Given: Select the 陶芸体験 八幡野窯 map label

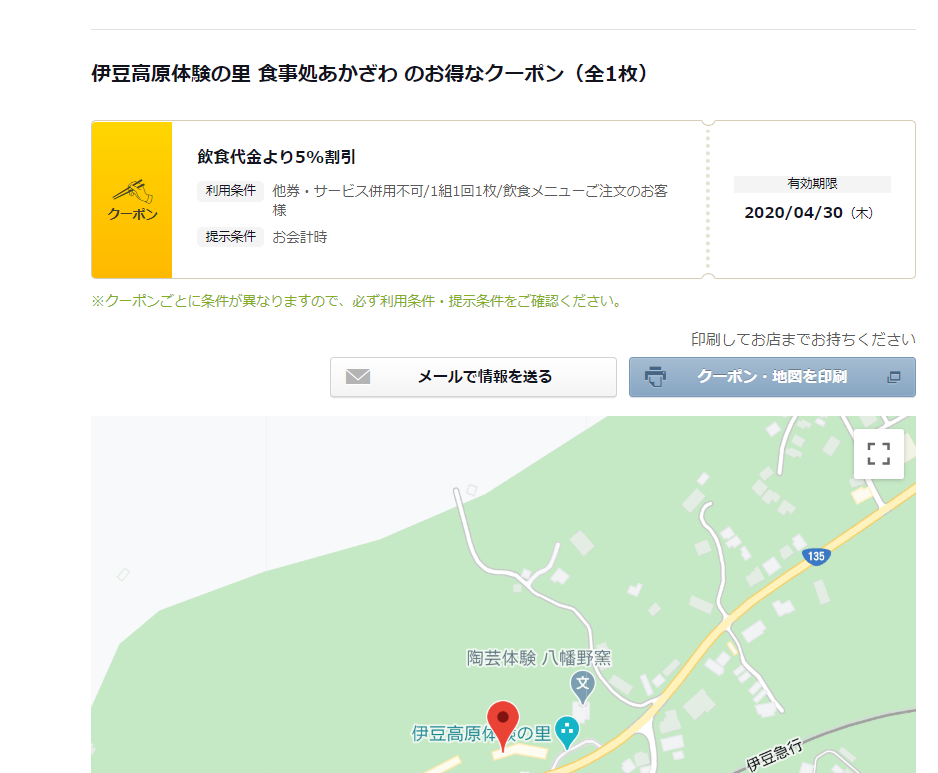Looking at the screenshot, I should tap(538, 658).
